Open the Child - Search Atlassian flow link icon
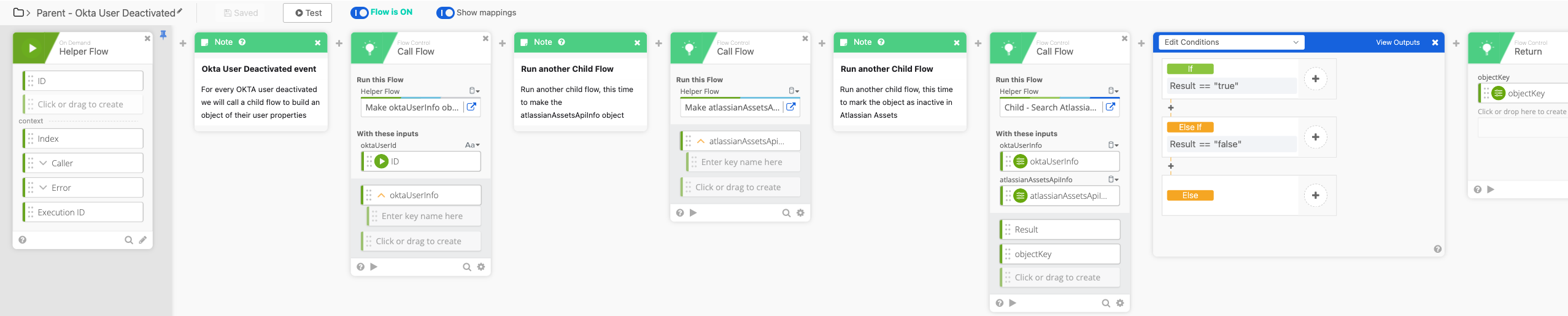Image resolution: width=1568 pixels, height=316 pixels. pos(1110,107)
